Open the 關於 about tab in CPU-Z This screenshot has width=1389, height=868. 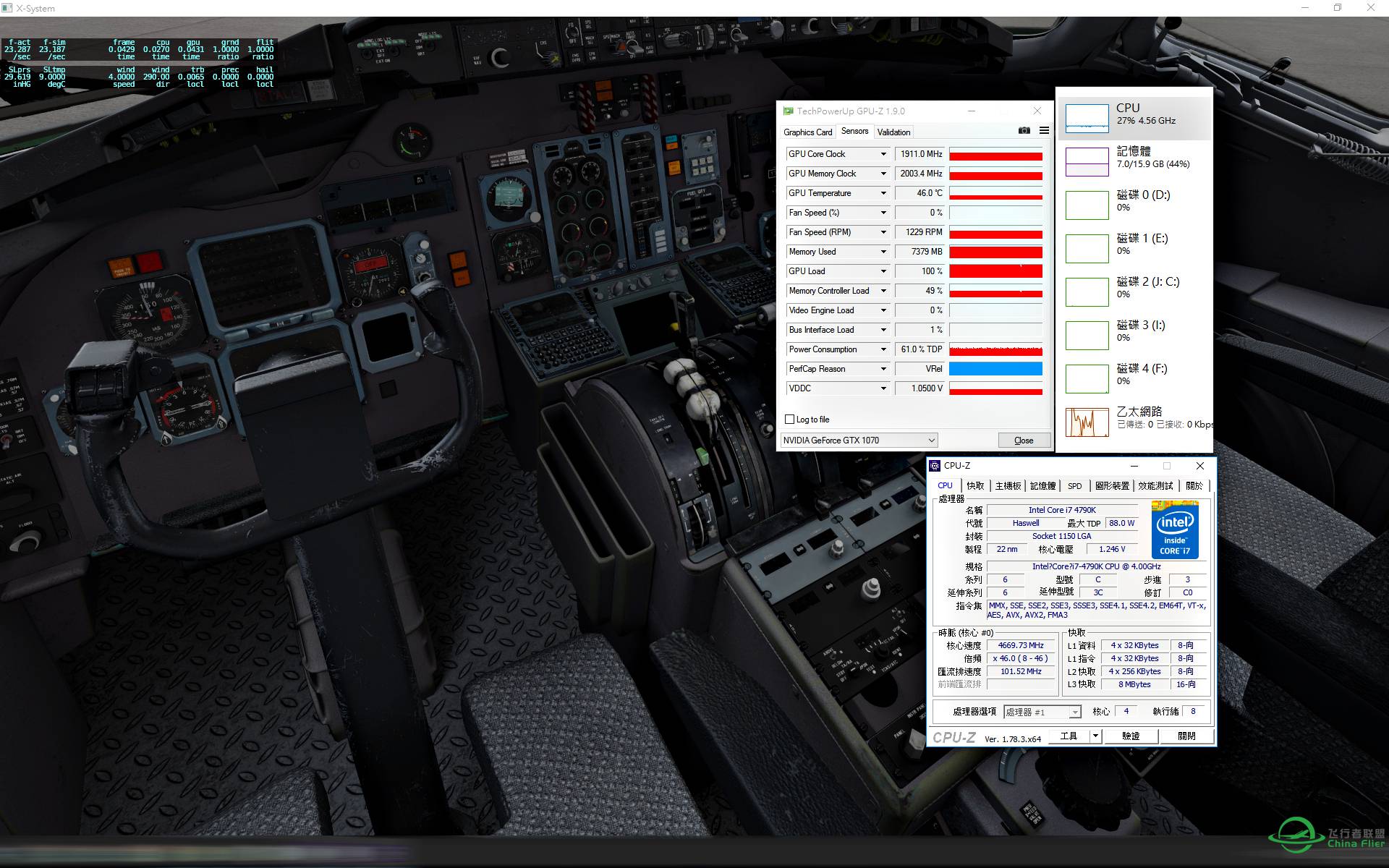click(1194, 486)
